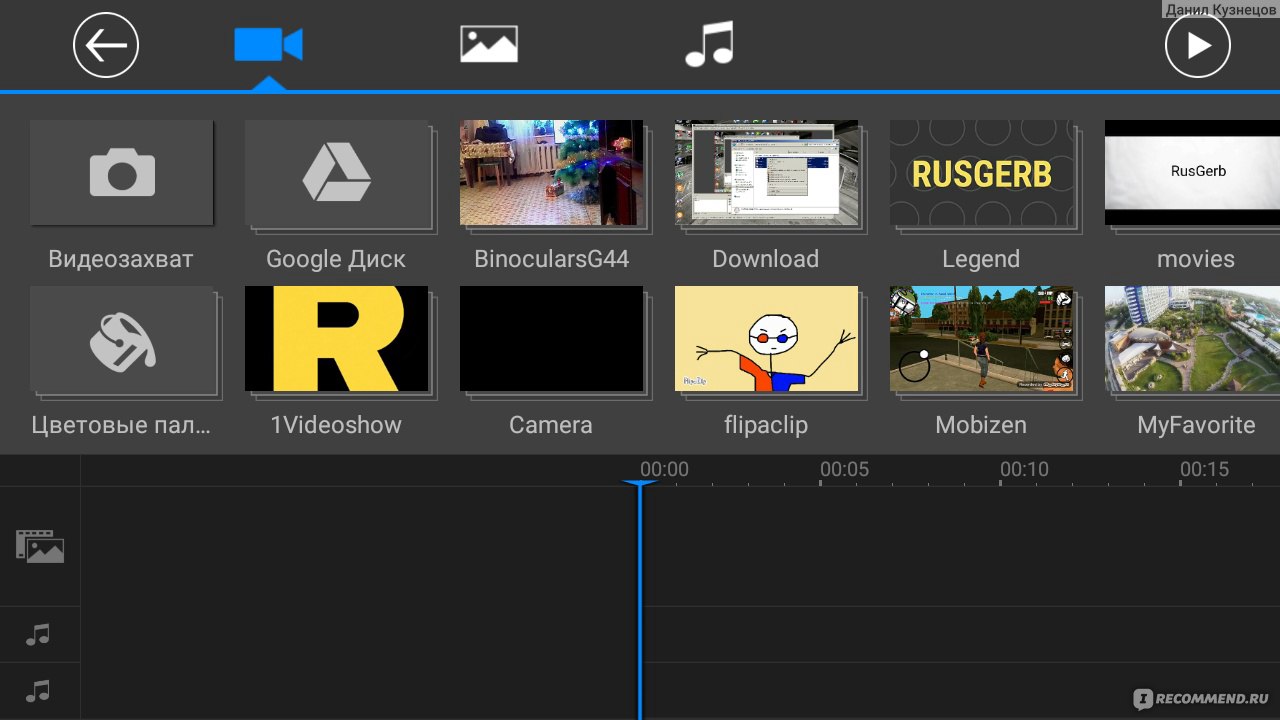
Task: Play the project preview with the circled play button
Action: [1197, 45]
